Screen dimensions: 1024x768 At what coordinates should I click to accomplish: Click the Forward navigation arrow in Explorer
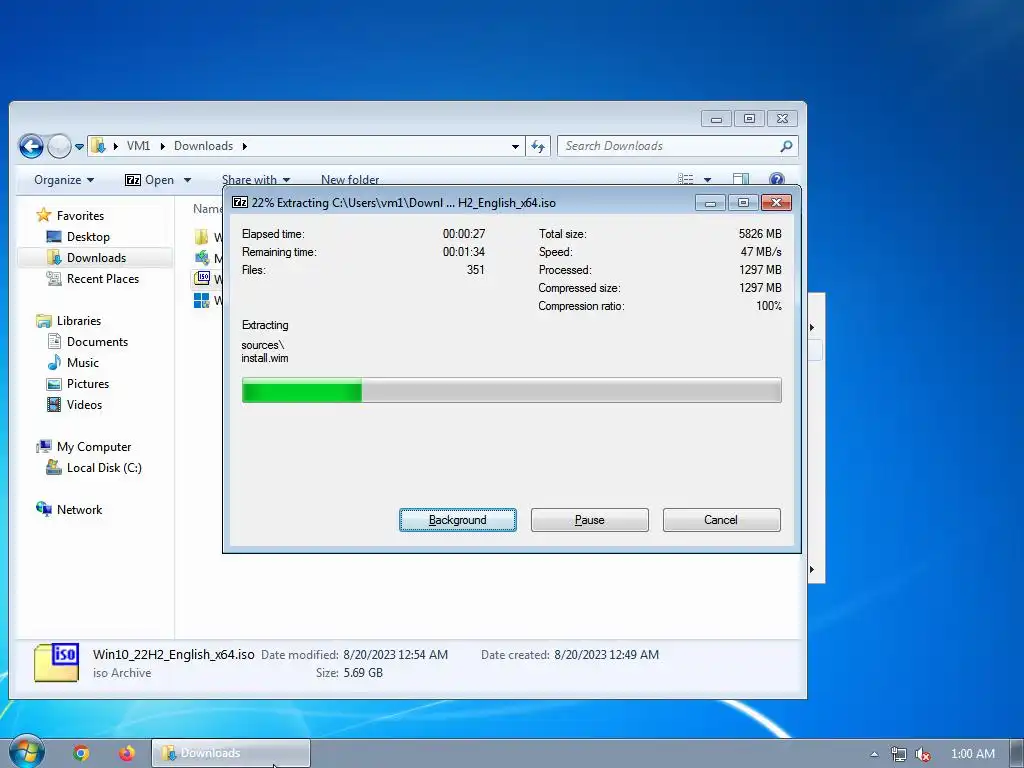(59, 146)
